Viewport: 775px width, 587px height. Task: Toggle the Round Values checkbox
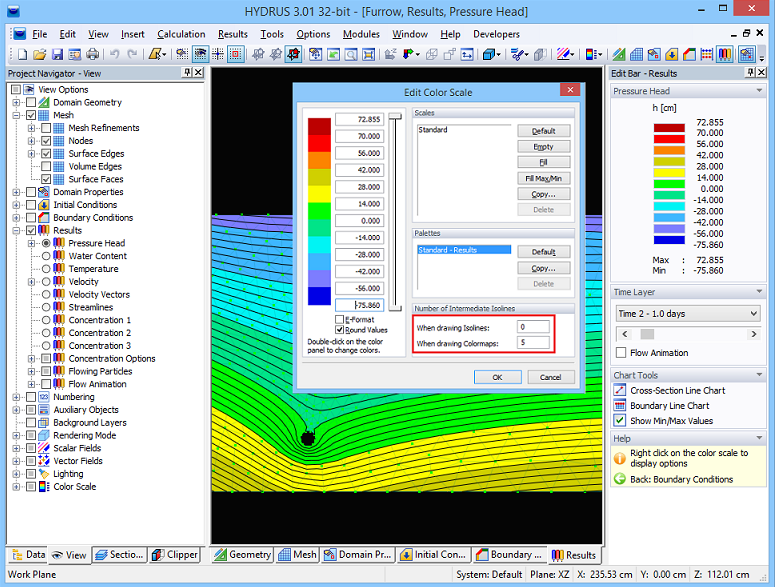click(340, 330)
